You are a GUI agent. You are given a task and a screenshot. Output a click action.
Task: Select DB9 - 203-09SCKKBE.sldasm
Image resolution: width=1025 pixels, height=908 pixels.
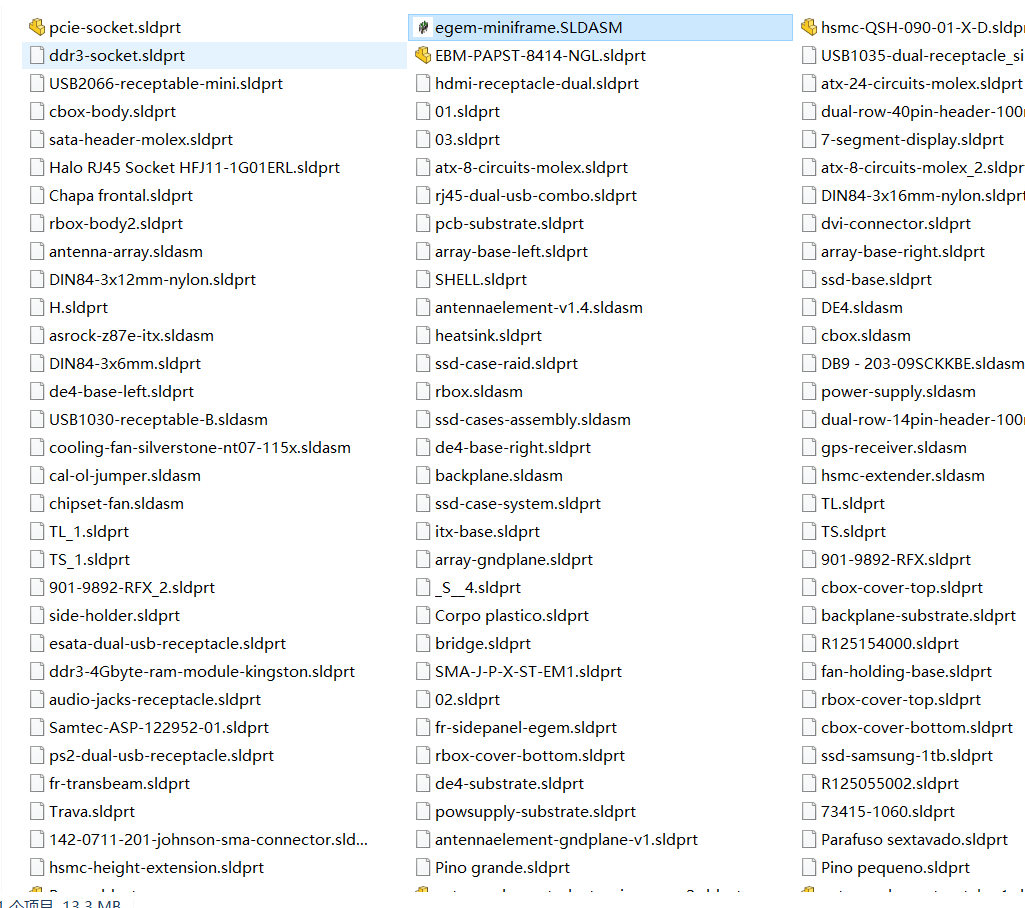(922, 363)
